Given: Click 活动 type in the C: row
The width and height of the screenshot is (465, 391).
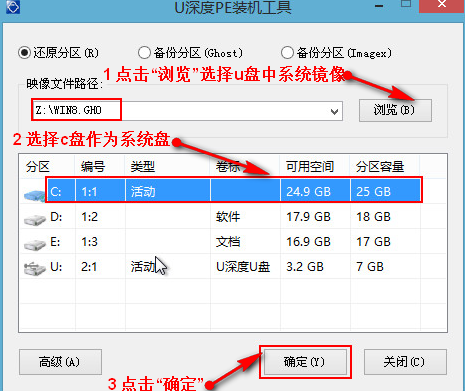Looking at the screenshot, I should pyautogui.click(x=143, y=192).
